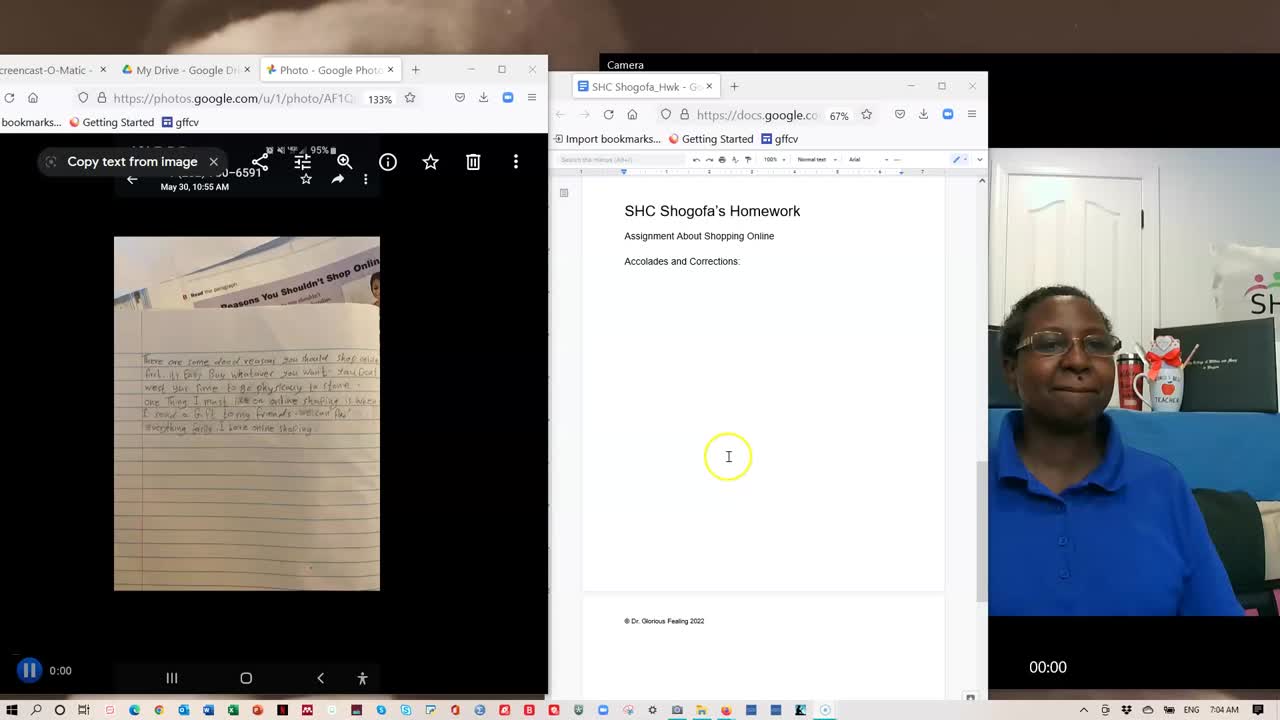This screenshot has height=720, width=1280.
Task: Delete the photo with trash icon
Action: tap(473, 162)
